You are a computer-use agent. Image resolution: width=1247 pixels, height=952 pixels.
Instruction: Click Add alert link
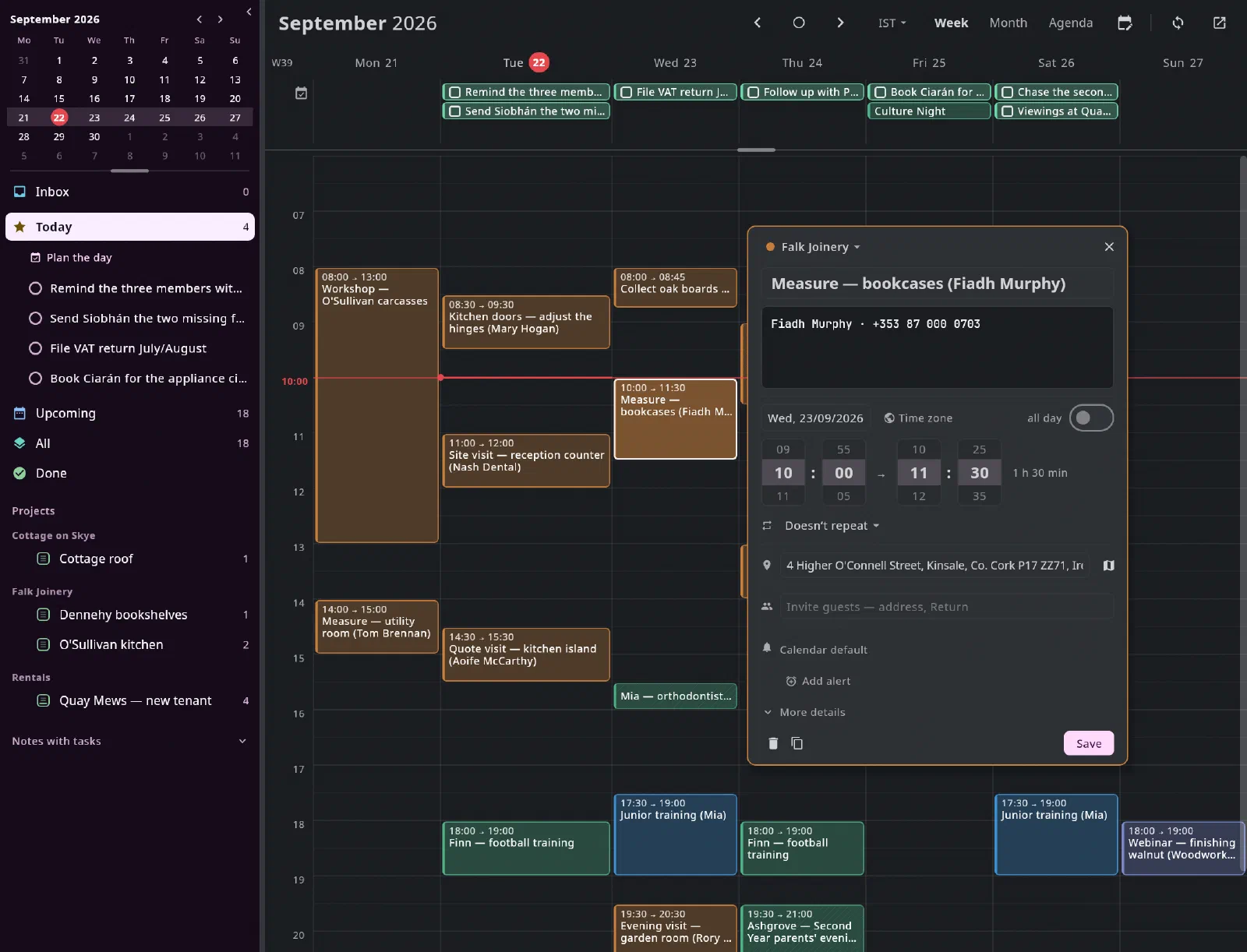818,681
